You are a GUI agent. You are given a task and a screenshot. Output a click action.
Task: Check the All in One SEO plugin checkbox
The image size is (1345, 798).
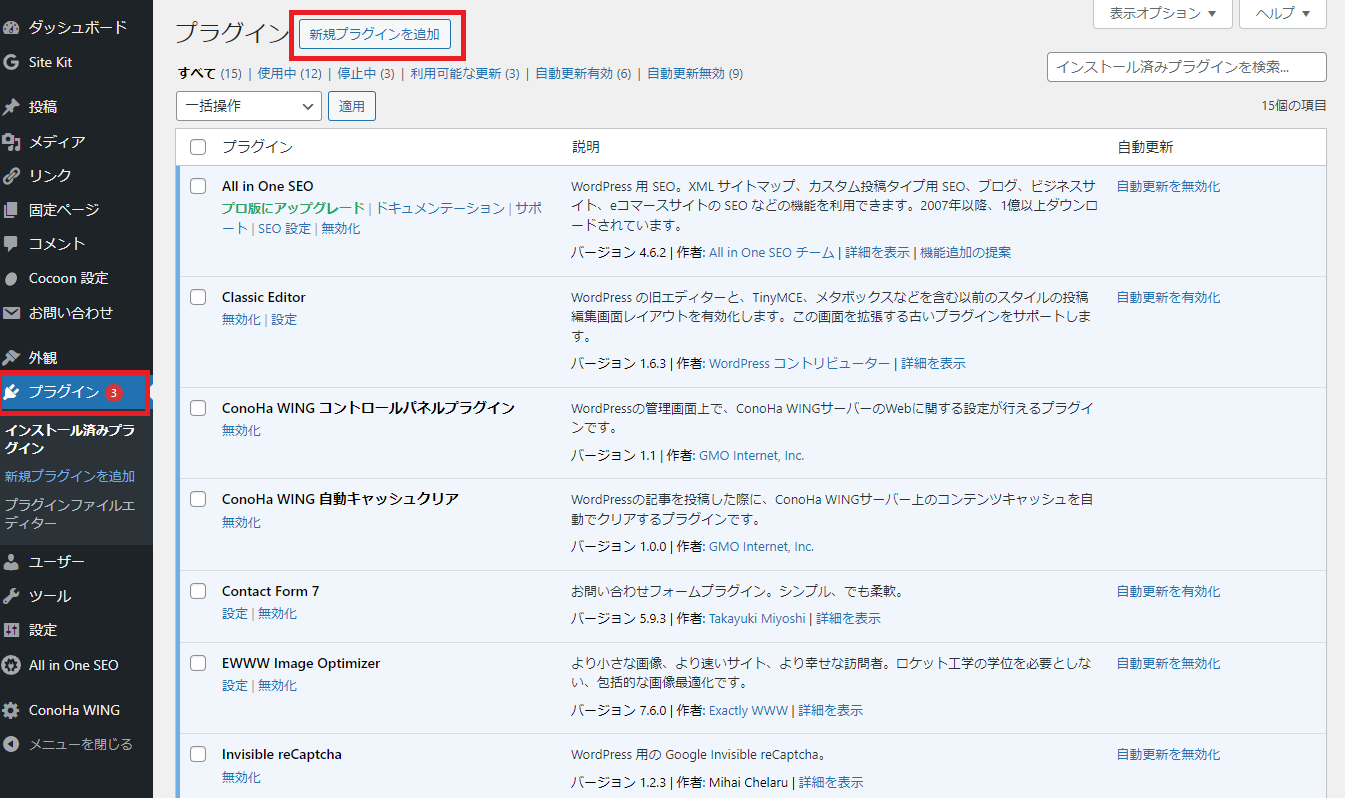[x=198, y=186]
